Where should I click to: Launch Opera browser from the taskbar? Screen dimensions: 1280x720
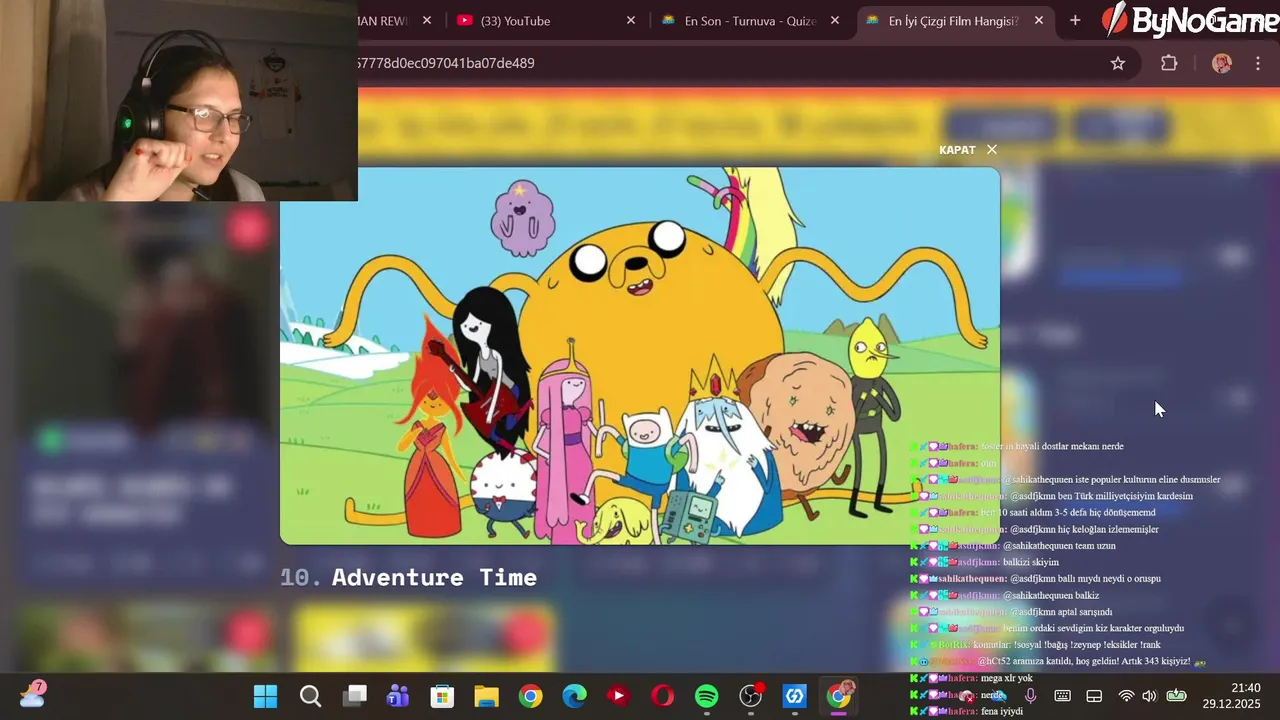[x=662, y=696]
